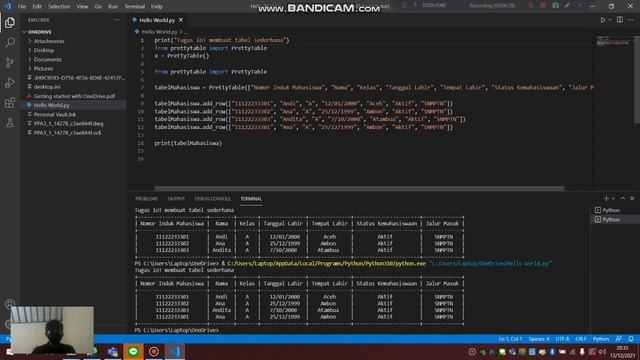Open desktop.ini in explorer
Image resolution: width=640 pixels, height=360 pixels.
[47, 87]
